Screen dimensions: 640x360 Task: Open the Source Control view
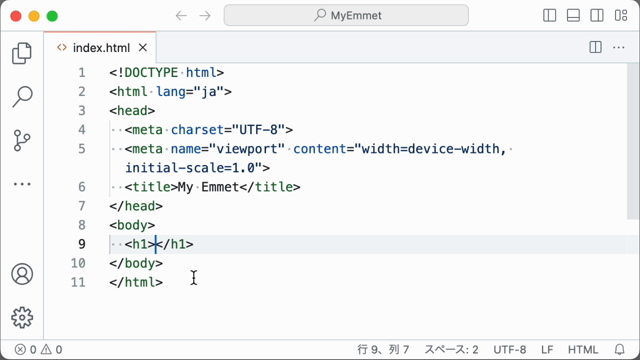coord(22,140)
